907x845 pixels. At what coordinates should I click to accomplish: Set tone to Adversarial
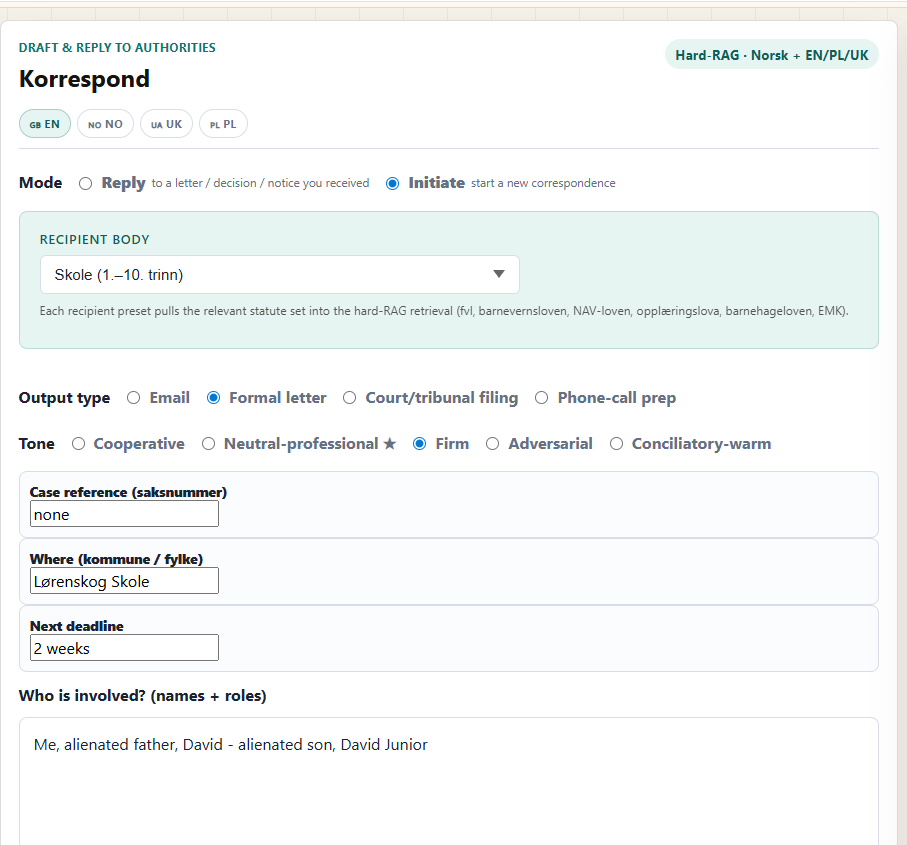tap(492, 444)
